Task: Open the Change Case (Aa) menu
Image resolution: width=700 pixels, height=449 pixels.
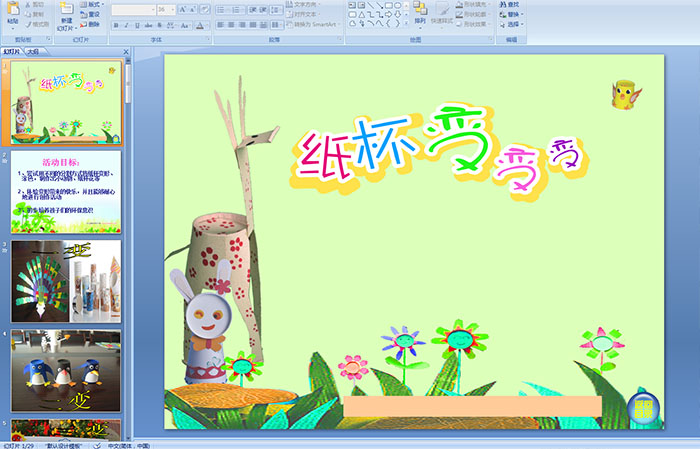Action: pyautogui.click(x=184, y=25)
